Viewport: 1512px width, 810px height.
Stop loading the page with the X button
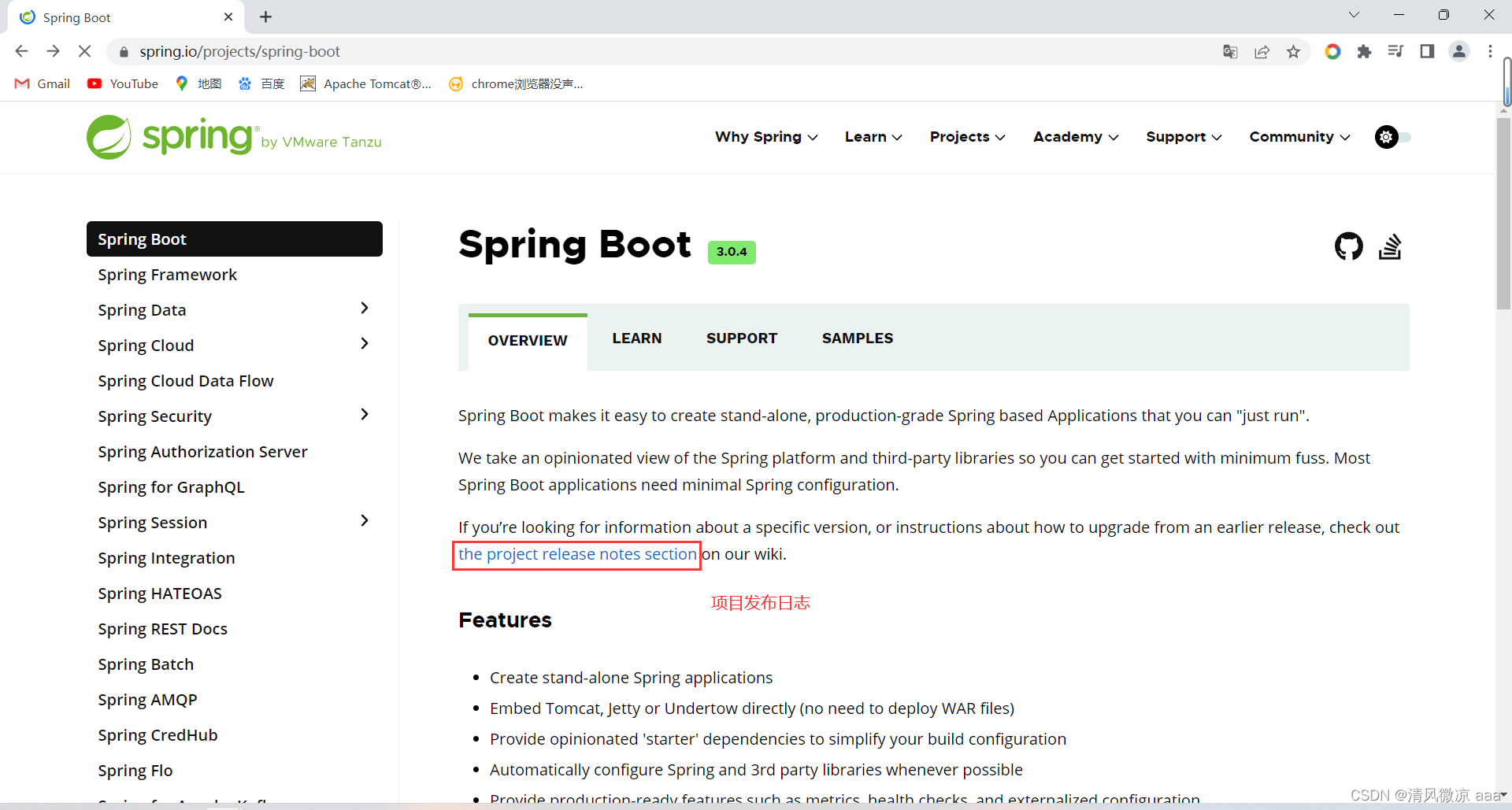pyautogui.click(x=85, y=51)
